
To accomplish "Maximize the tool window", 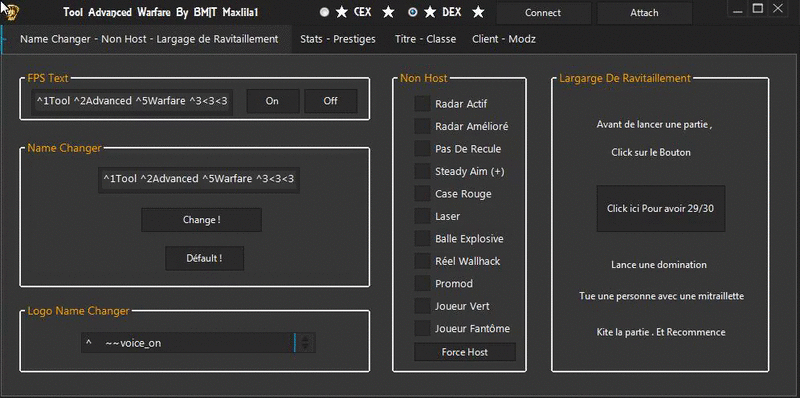I will 758,8.
